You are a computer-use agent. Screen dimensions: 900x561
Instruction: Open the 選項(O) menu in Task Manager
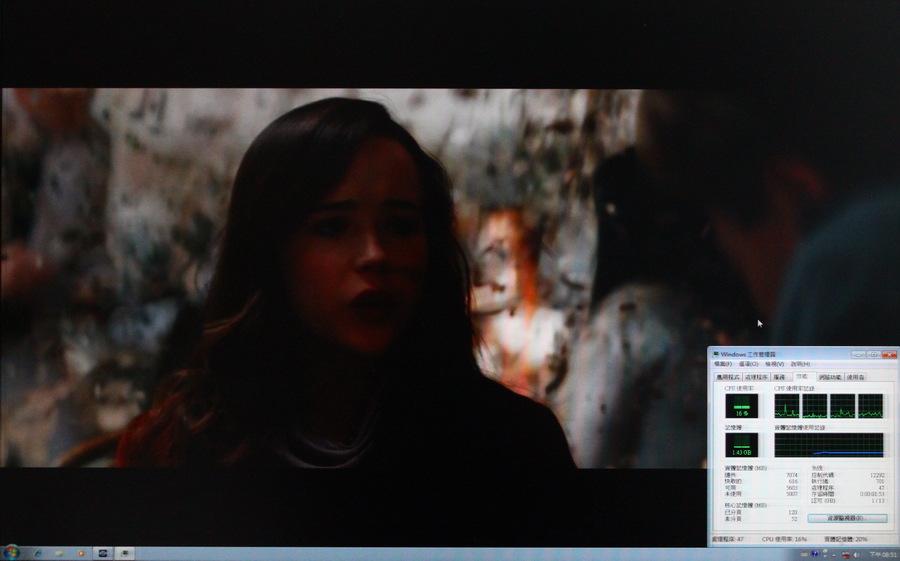click(748, 364)
